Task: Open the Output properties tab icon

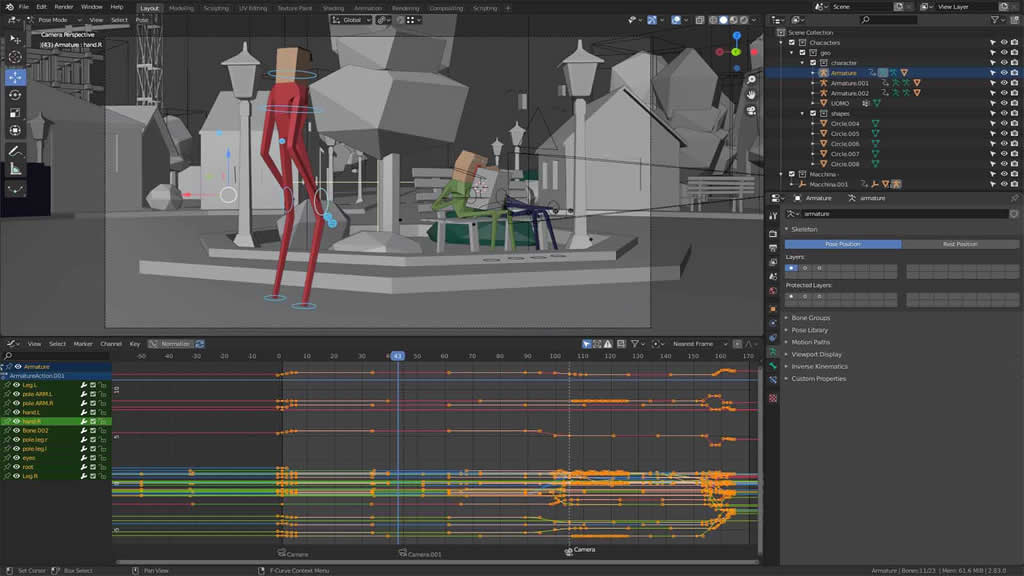Action: coord(773,248)
